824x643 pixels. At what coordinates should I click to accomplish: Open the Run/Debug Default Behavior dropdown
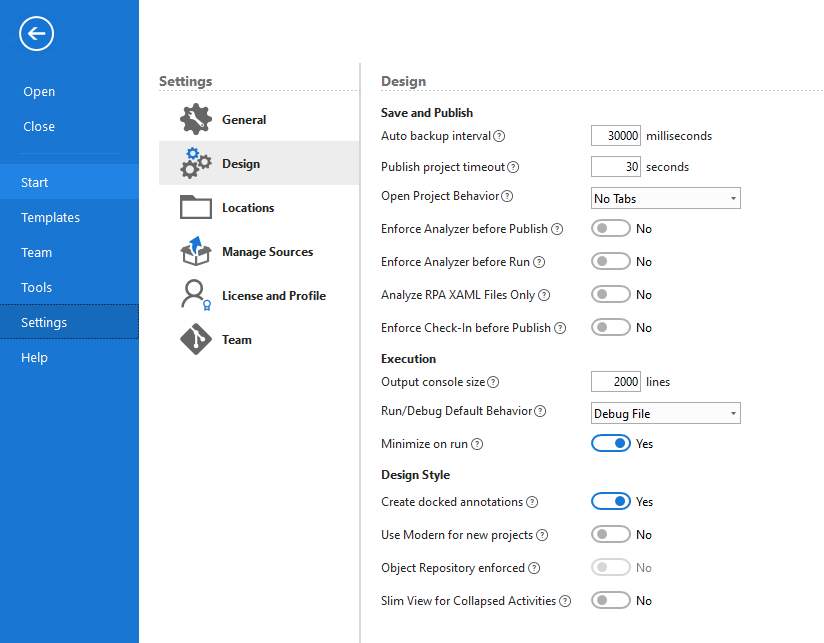(665, 413)
